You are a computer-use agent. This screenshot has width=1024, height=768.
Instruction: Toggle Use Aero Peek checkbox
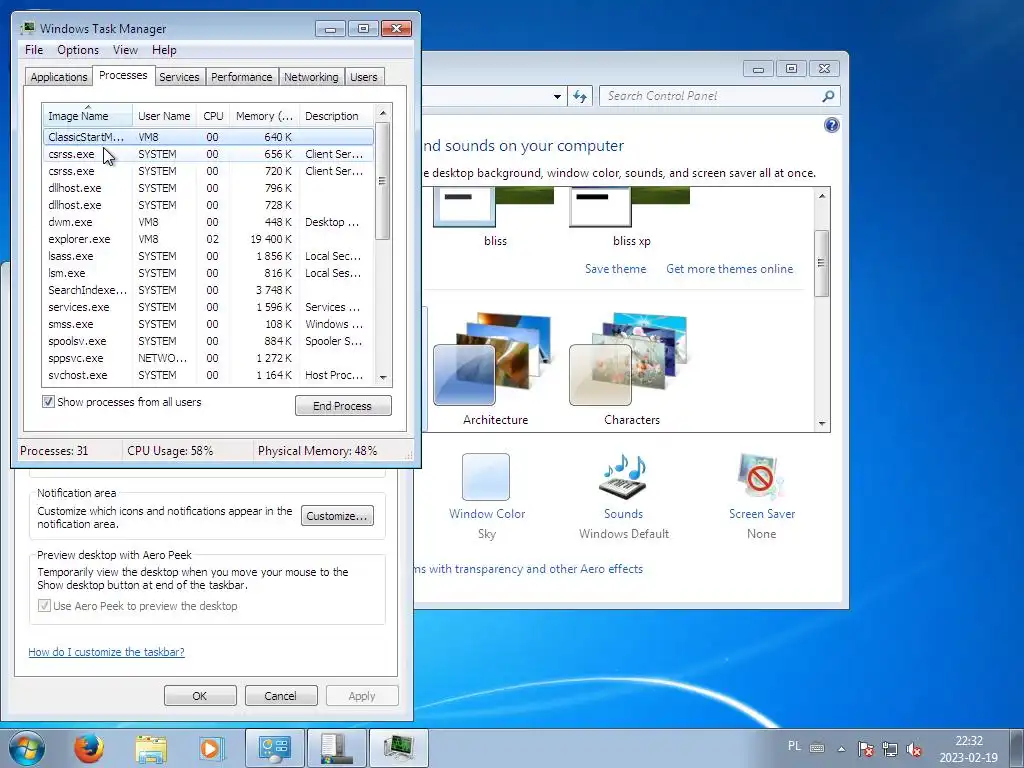pos(44,605)
